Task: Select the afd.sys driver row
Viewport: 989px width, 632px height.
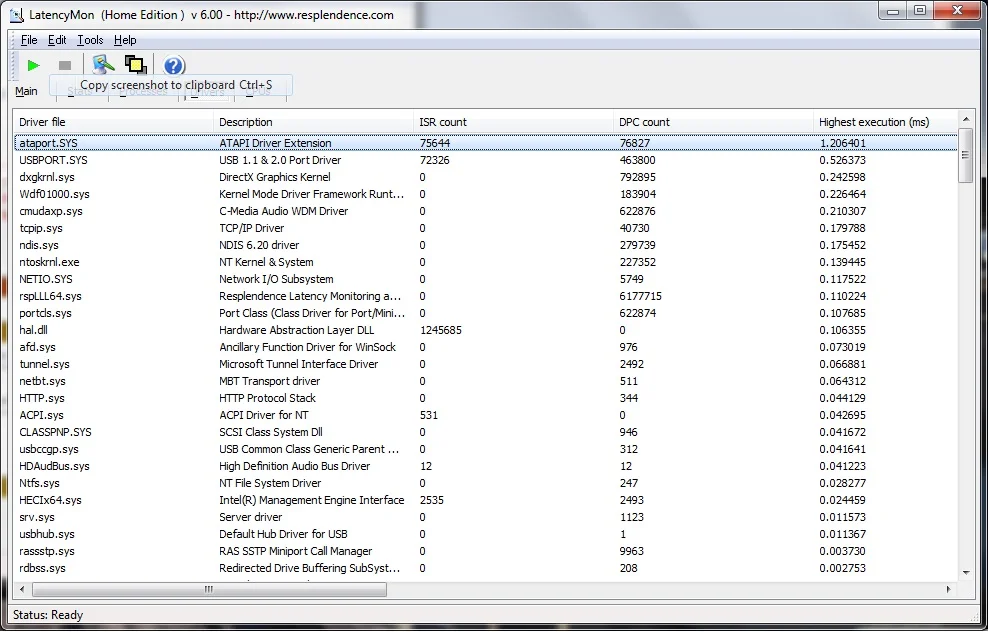Action: point(486,348)
